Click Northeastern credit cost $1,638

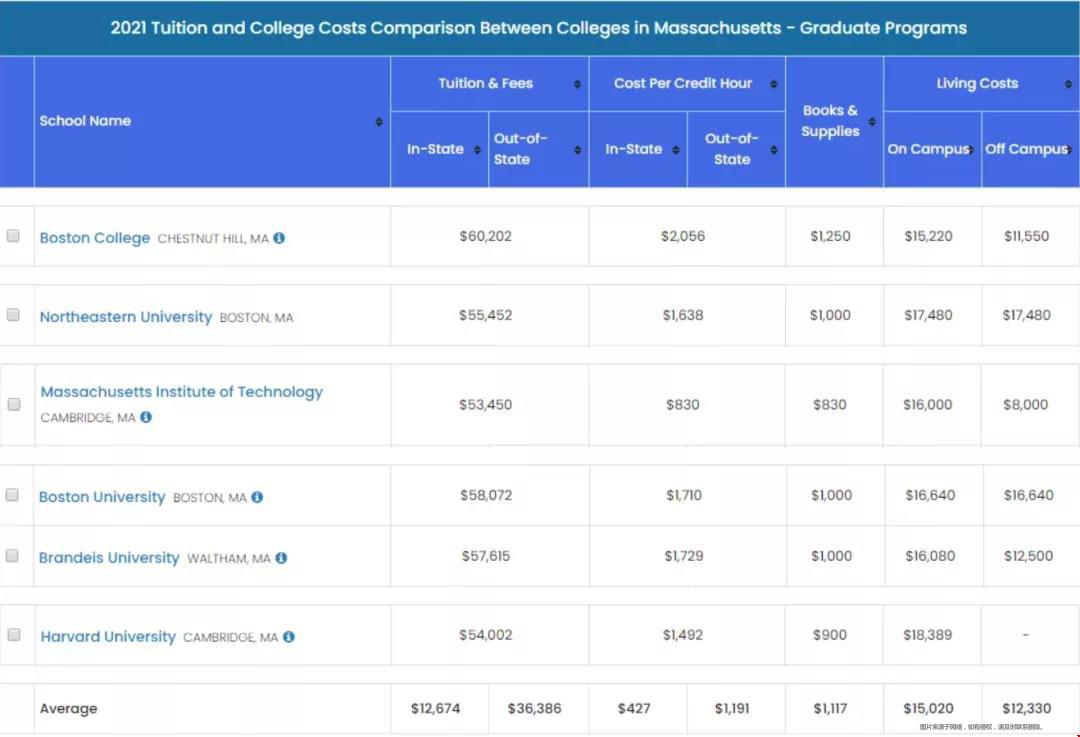click(683, 315)
